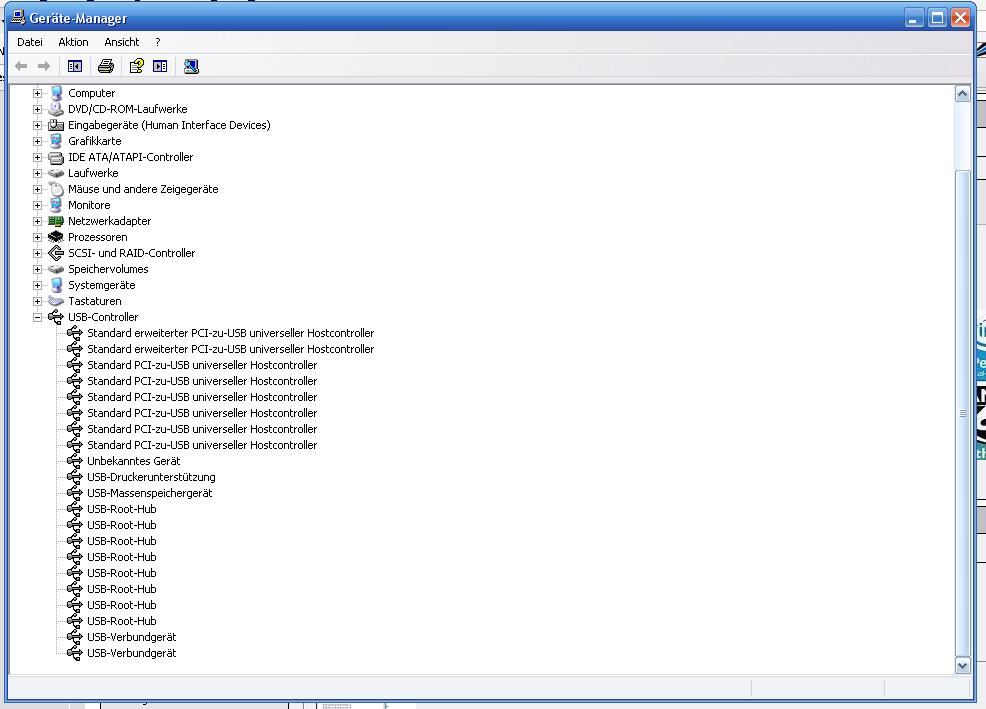The height and width of the screenshot is (709, 986).
Task: Click the IDE ATA/ATAPI-Controller icon
Action: point(56,157)
